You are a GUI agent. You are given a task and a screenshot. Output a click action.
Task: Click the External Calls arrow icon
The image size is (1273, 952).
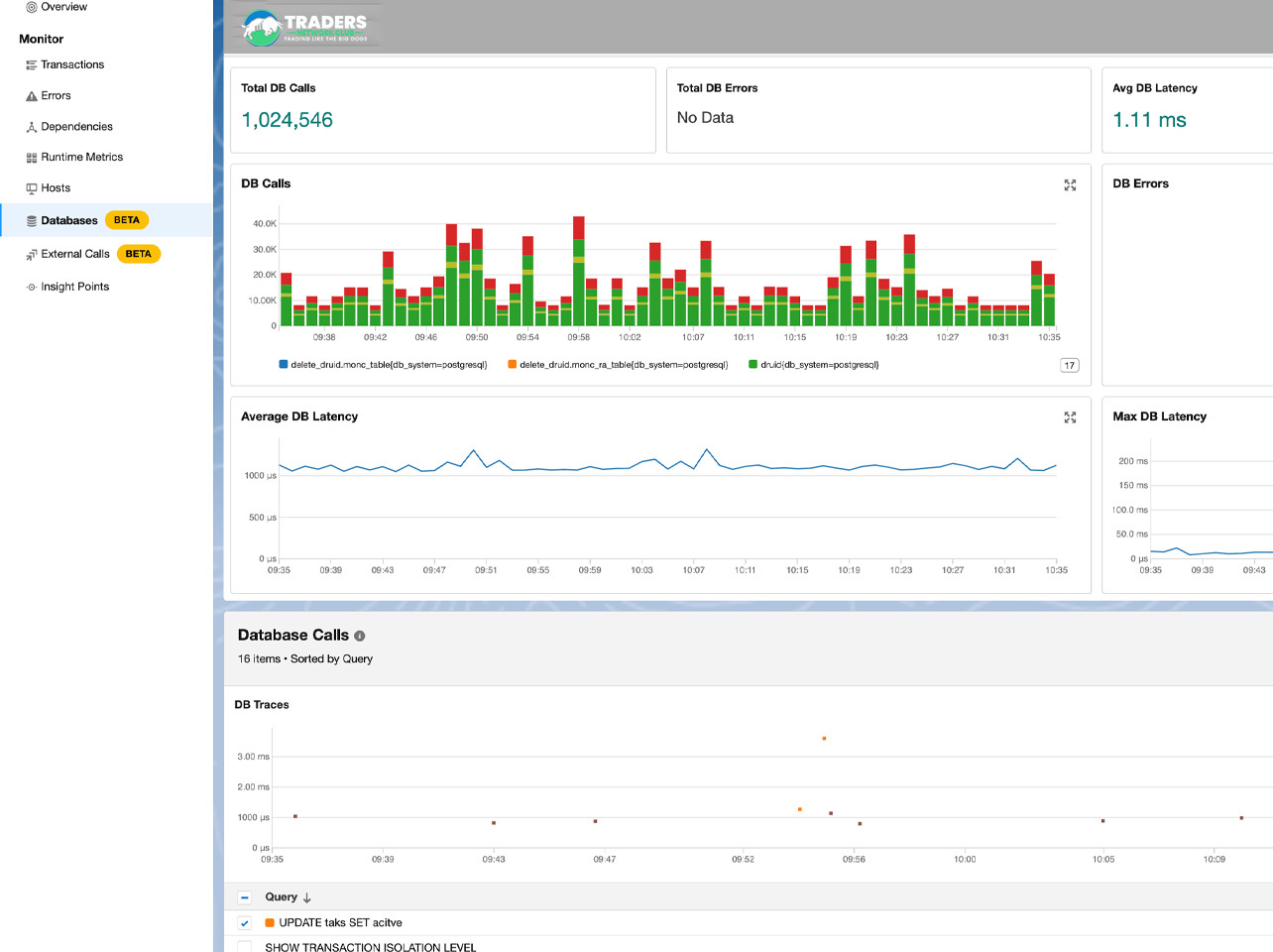(x=32, y=255)
